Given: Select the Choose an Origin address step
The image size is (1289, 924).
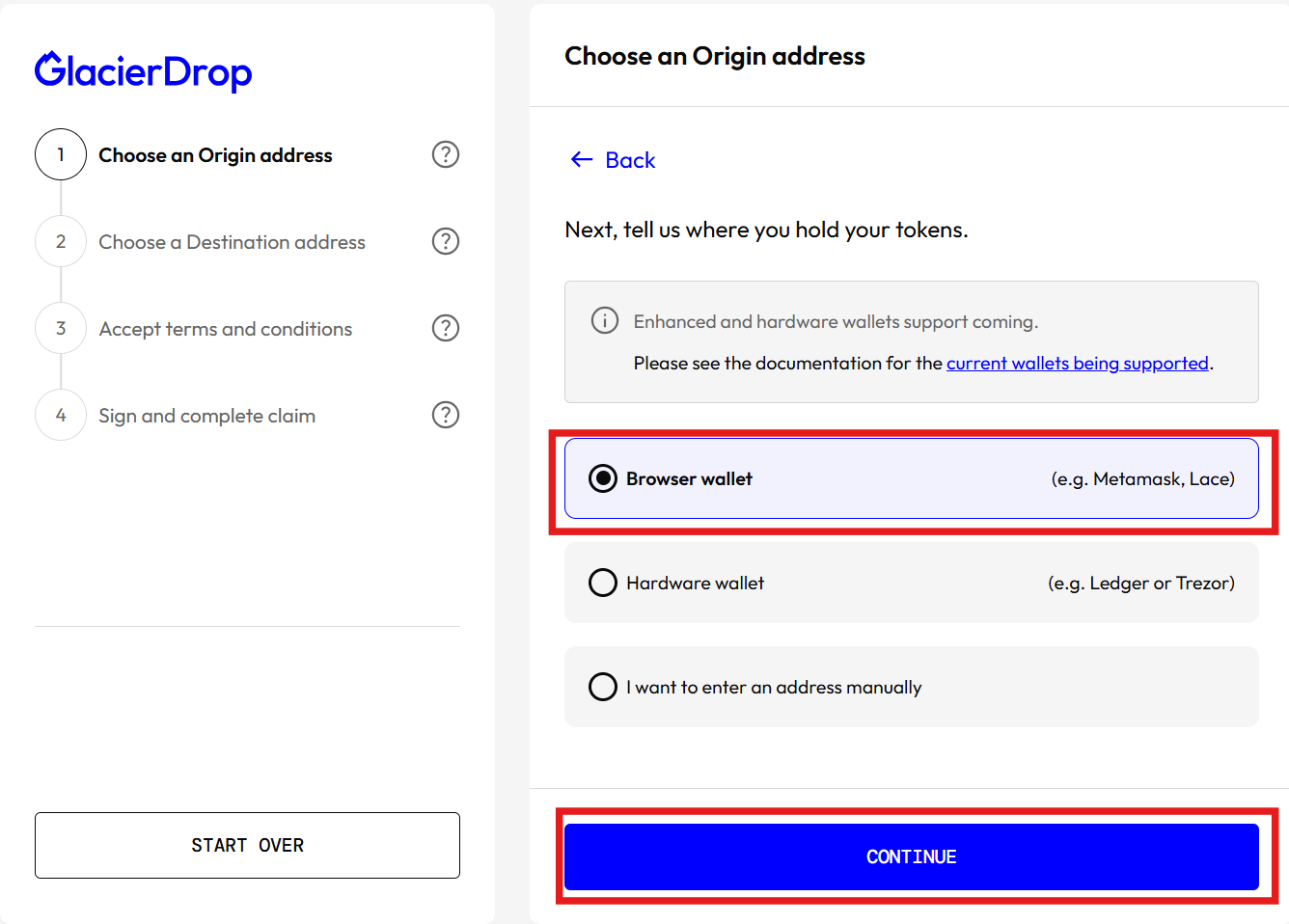Looking at the screenshot, I should (x=215, y=155).
